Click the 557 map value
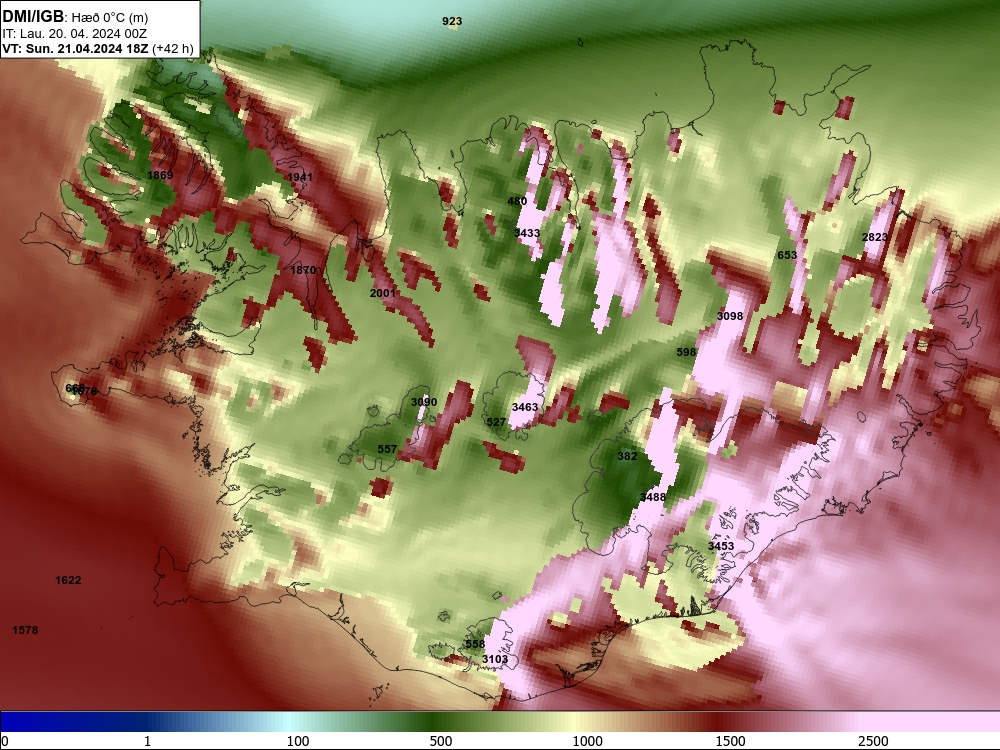This screenshot has height=750, width=1000. pos(387,448)
